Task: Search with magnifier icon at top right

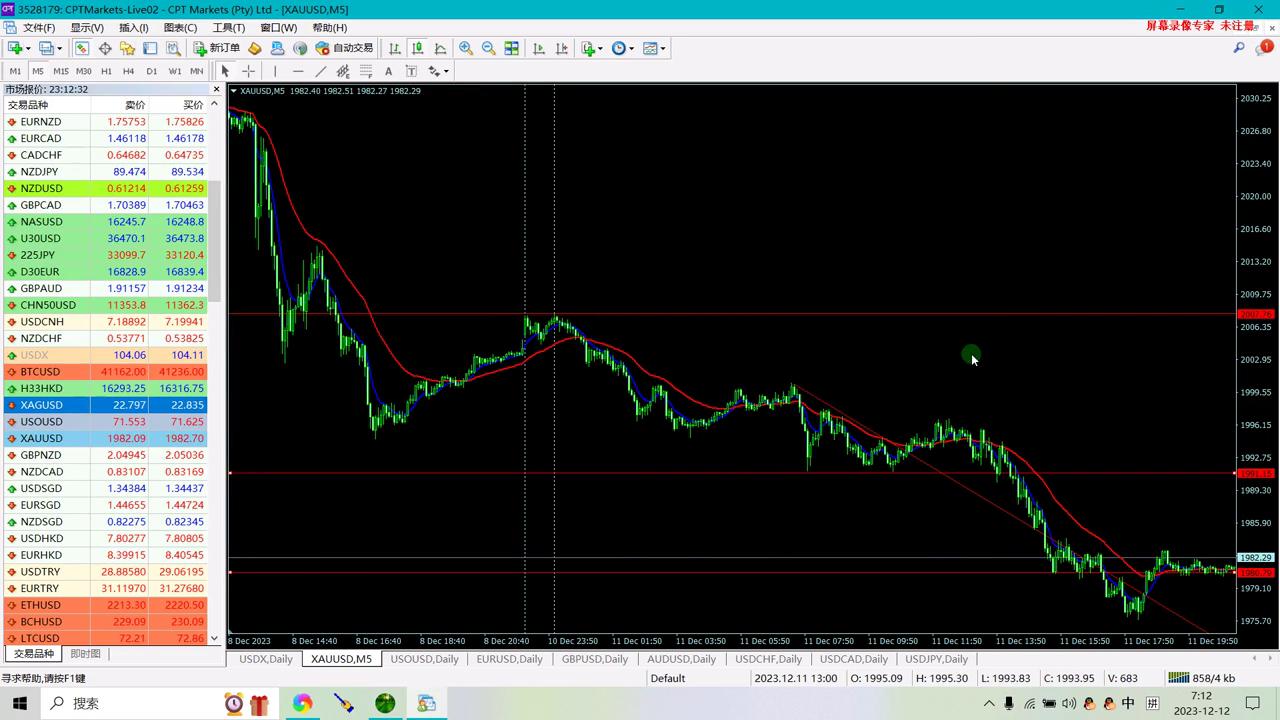Action: 1239,48
